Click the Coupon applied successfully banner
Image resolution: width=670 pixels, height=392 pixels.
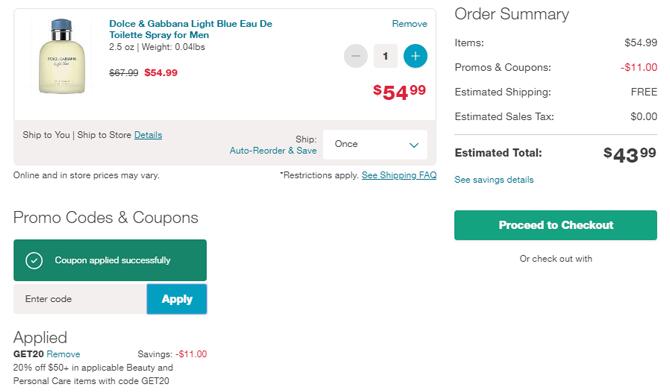point(110,260)
